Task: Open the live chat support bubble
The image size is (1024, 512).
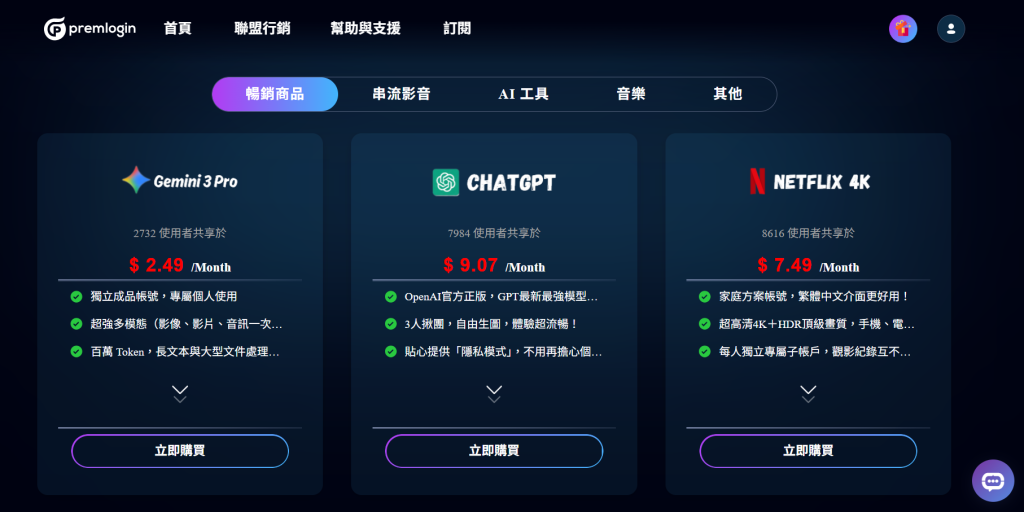Action: tap(992, 481)
